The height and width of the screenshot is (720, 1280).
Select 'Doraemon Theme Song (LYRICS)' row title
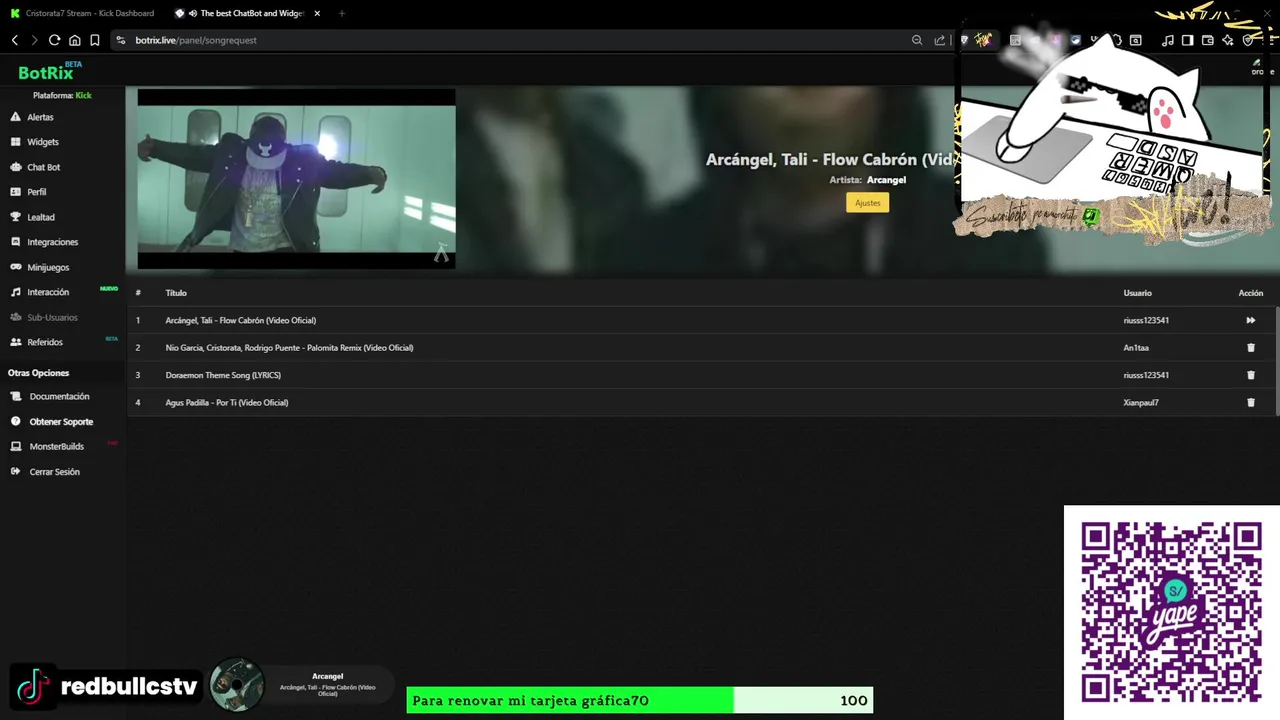[223, 375]
